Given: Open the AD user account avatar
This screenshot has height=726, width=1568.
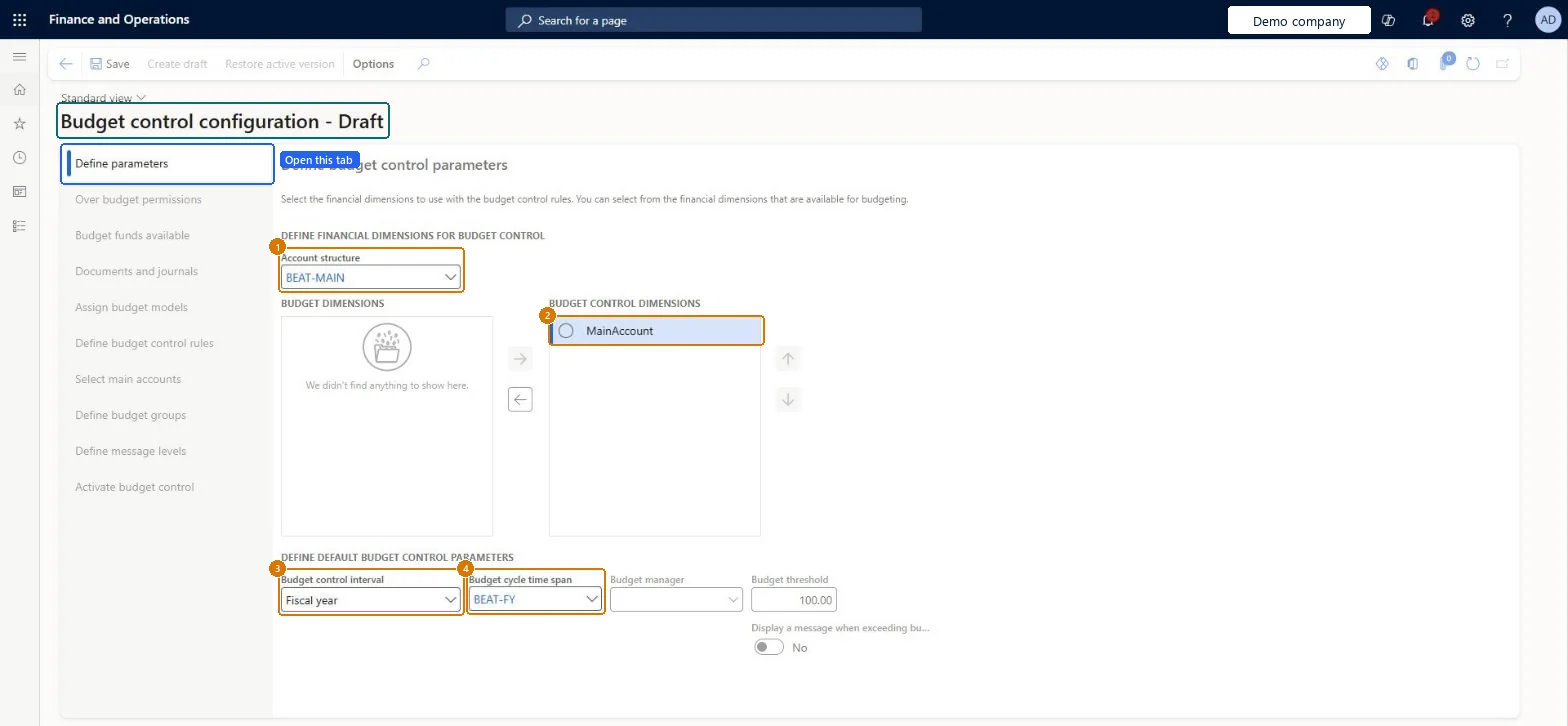Looking at the screenshot, I should tap(1547, 20).
